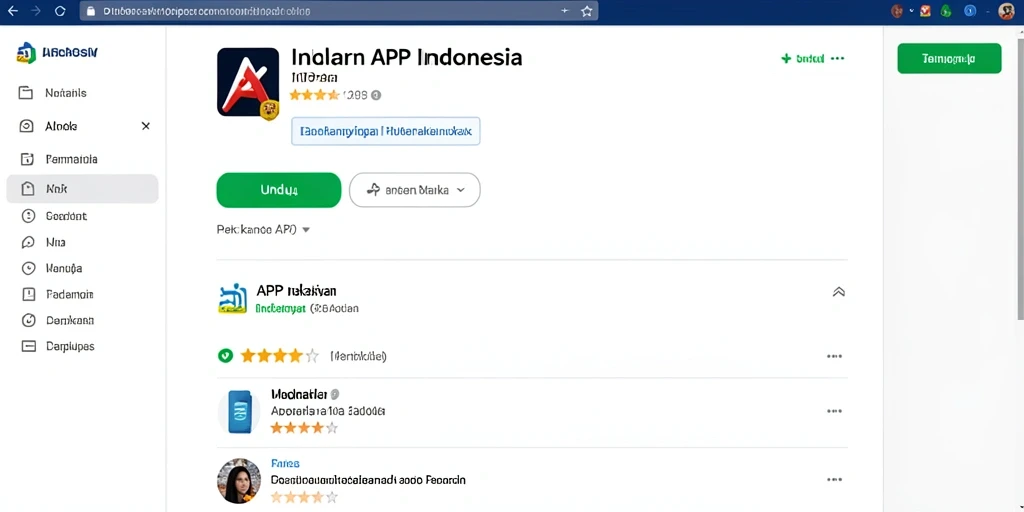Click the browser forward arrow

[x=36, y=11]
